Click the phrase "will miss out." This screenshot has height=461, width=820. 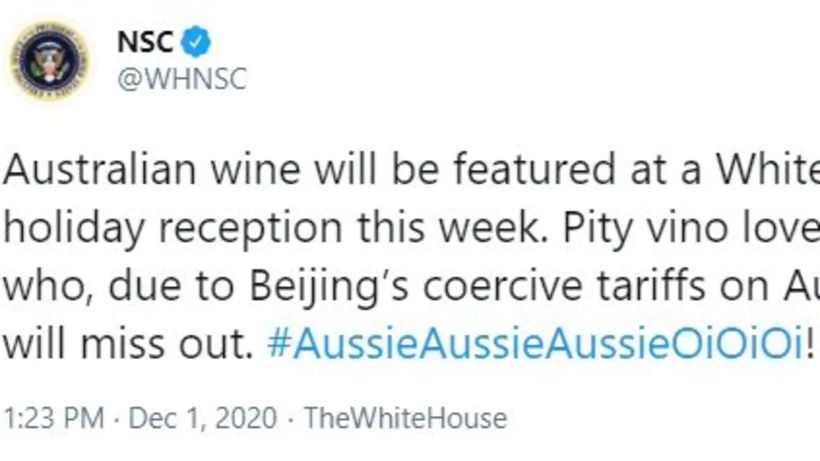pyautogui.click(x=129, y=343)
